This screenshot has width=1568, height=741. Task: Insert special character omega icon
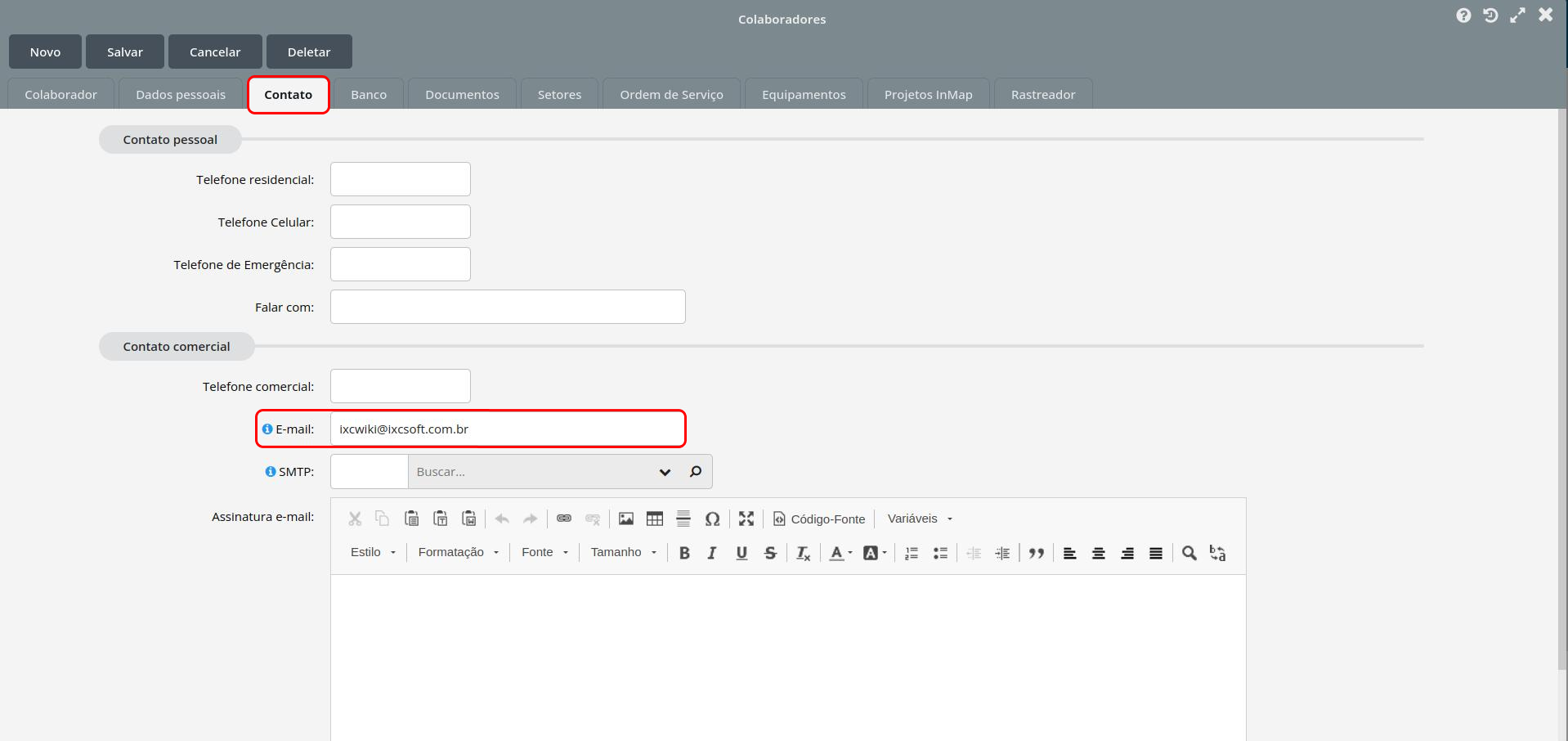coord(712,519)
